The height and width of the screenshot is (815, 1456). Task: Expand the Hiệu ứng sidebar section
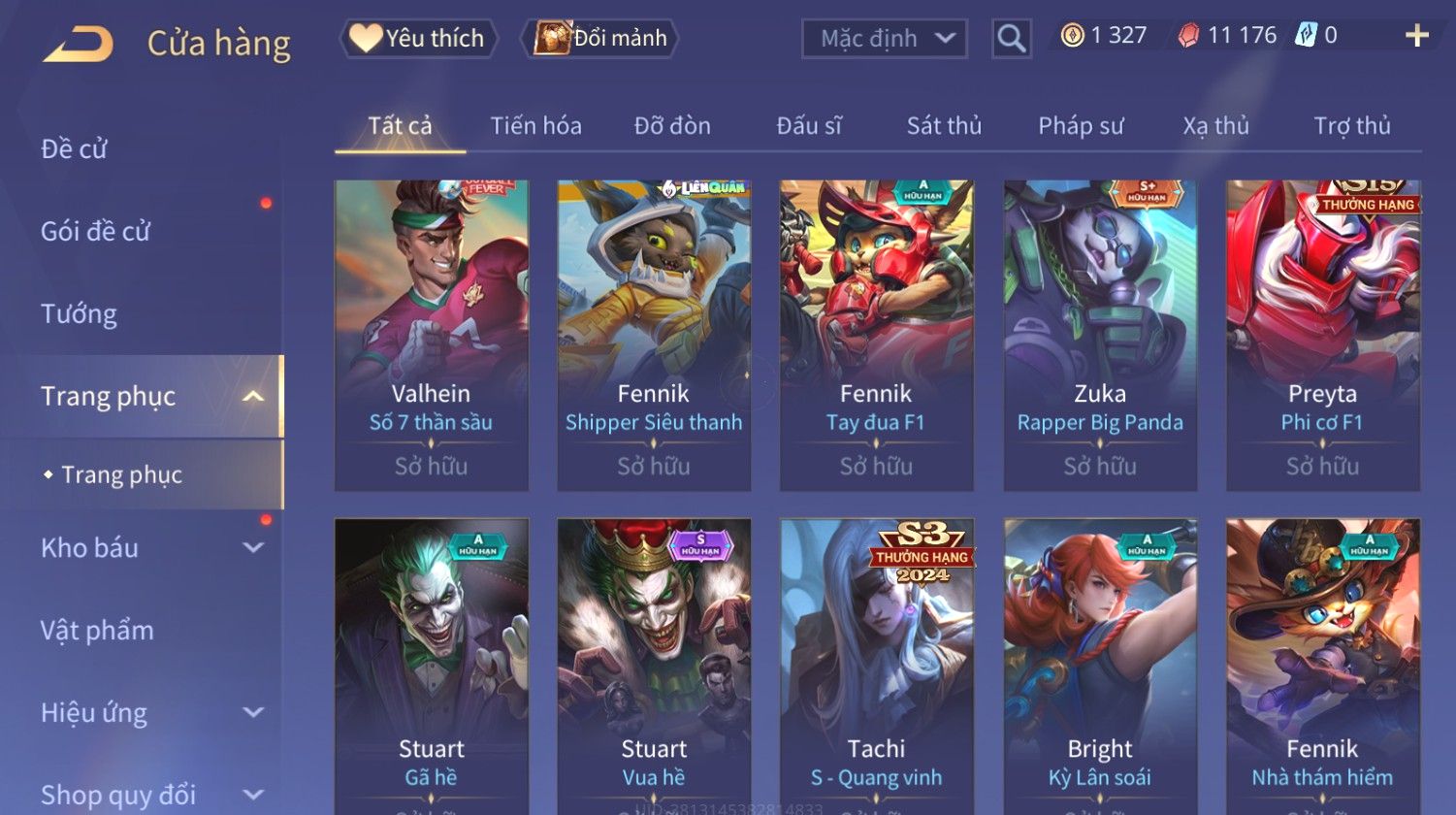(x=253, y=712)
